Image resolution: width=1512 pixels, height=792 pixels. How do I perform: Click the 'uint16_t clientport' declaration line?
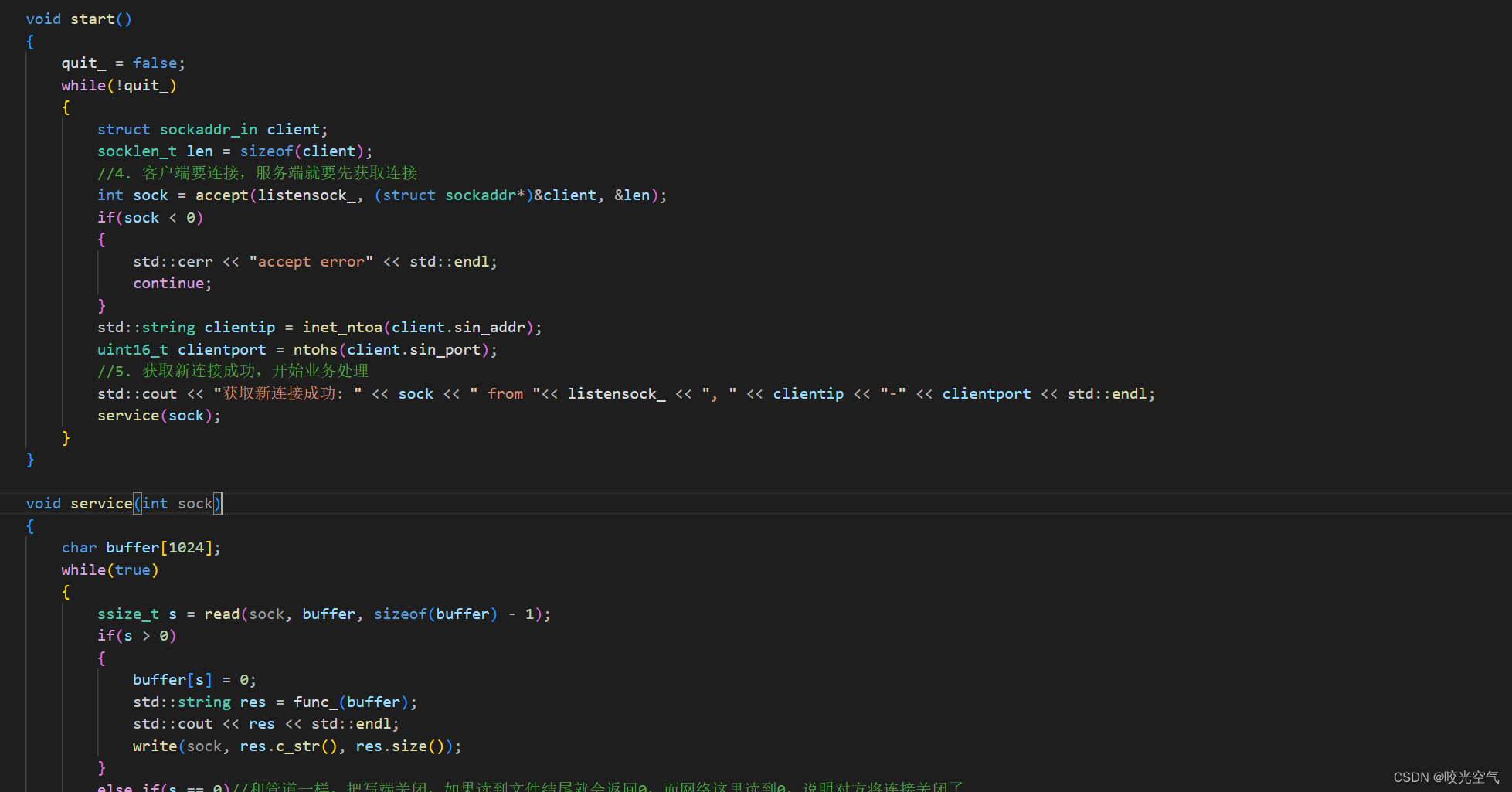point(297,350)
